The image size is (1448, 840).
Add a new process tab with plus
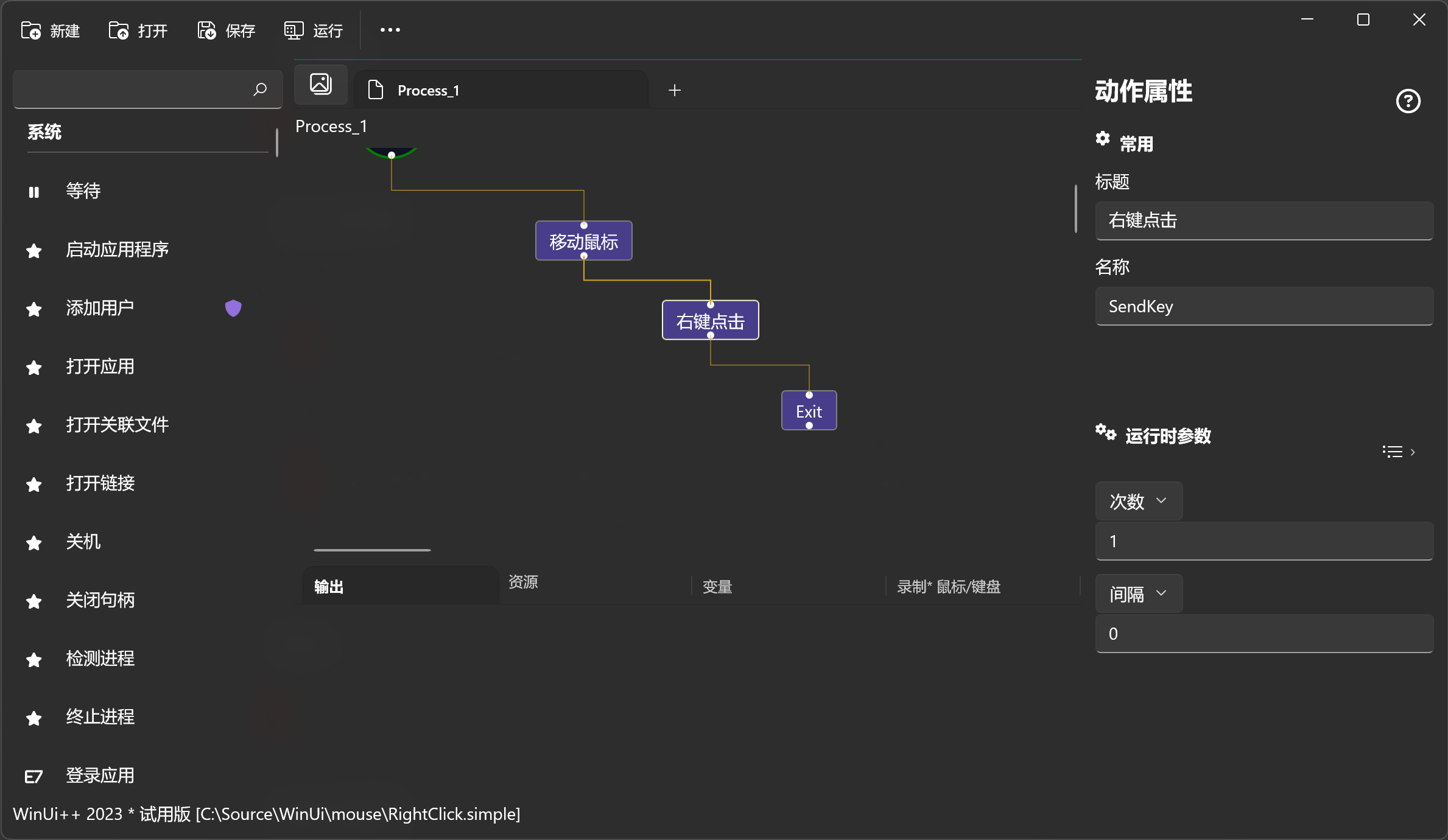(675, 91)
